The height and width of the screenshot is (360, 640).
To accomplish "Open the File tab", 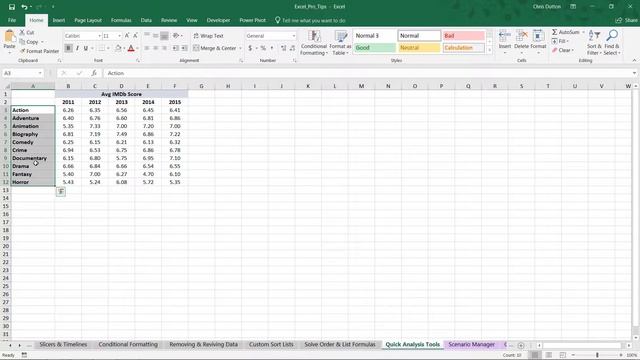I will pyautogui.click(x=12, y=20).
